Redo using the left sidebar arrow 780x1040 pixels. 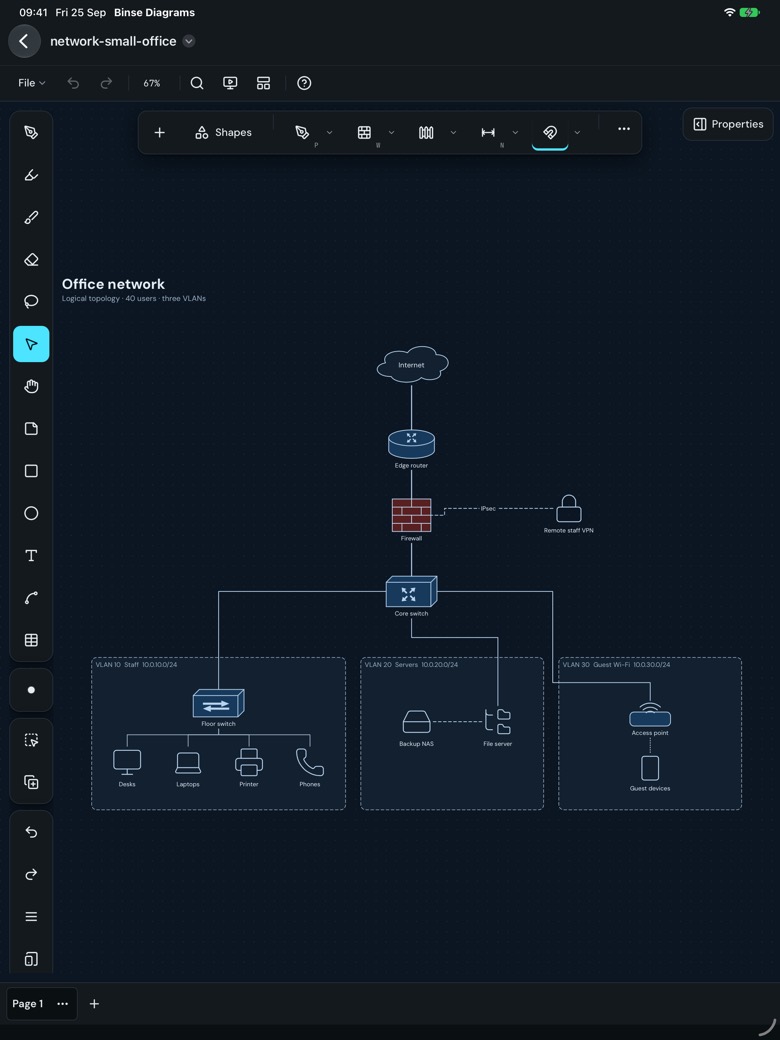click(31, 874)
